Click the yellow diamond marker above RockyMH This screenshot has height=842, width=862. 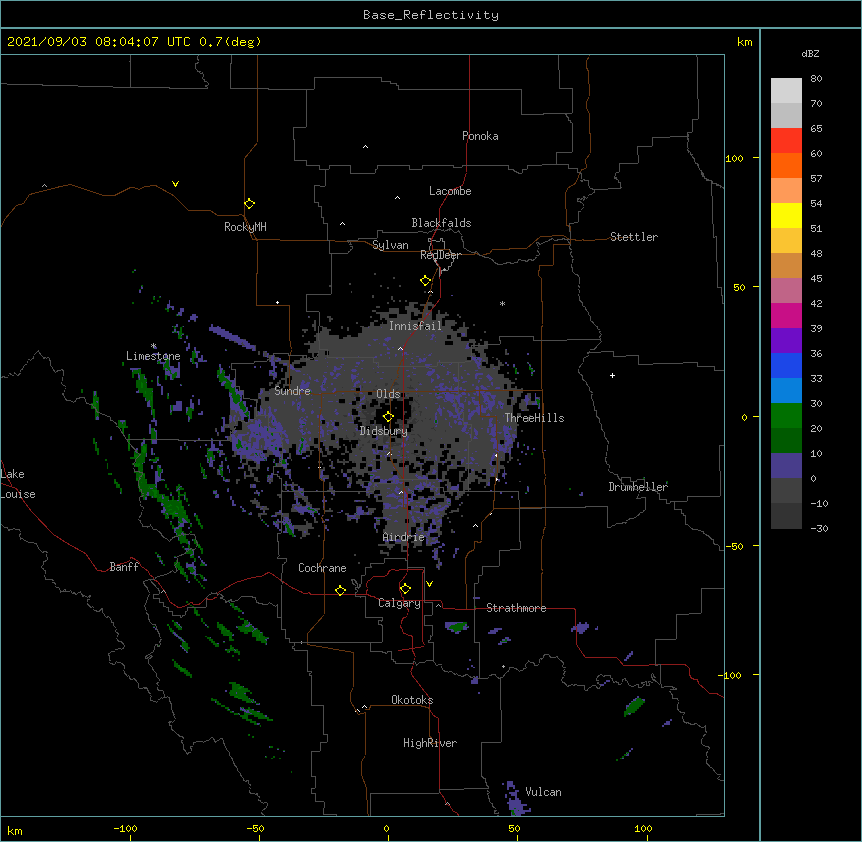coord(249,204)
